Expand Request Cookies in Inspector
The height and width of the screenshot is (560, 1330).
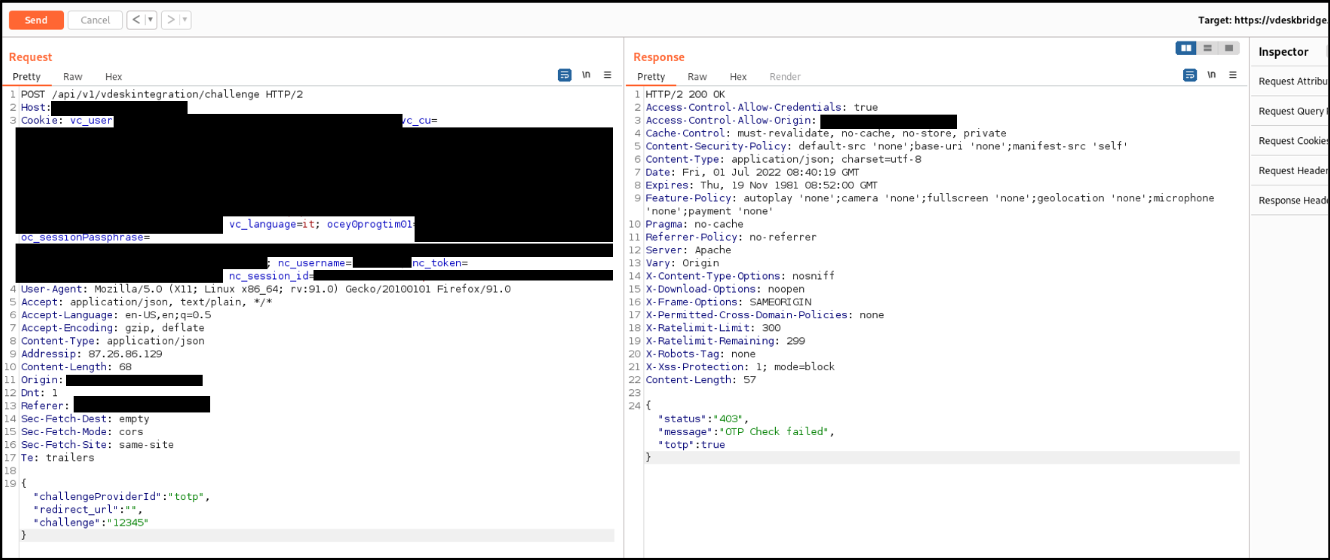pos(1290,141)
